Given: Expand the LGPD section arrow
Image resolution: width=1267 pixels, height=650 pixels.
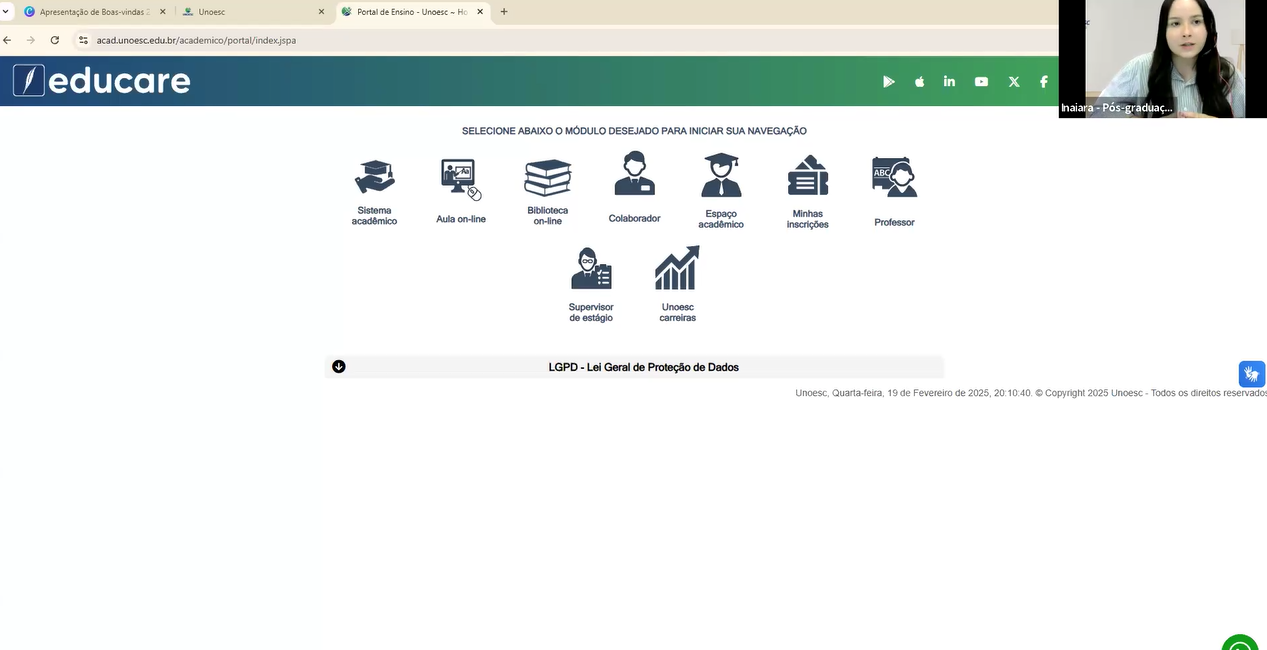Looking at the screenshot, I should [339, 367].
